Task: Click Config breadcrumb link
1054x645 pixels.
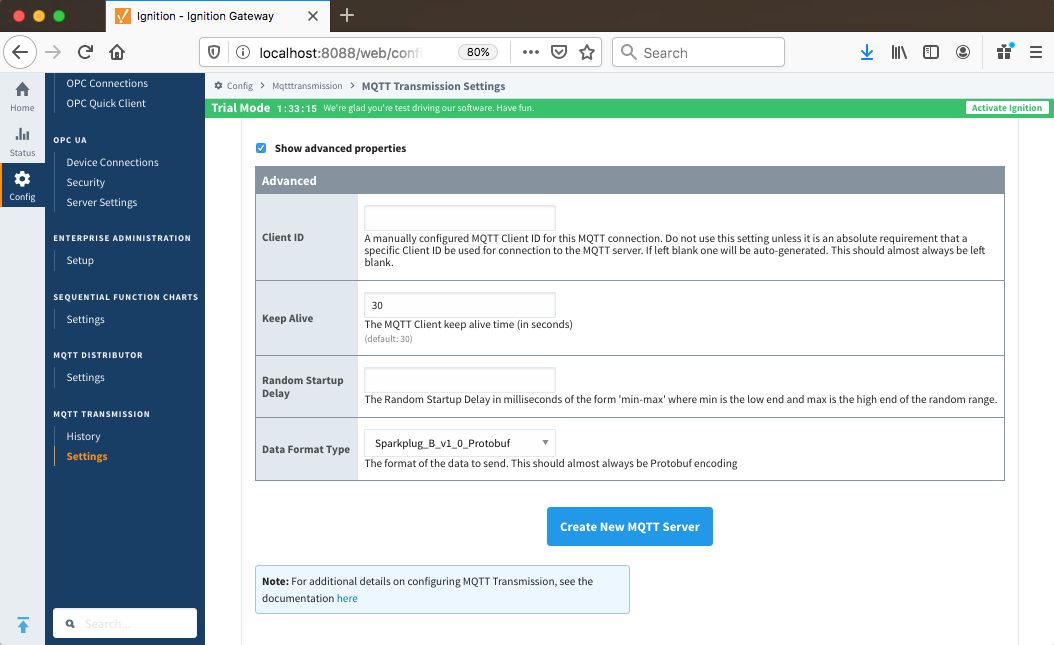Action: pyautogui.click(x=239, y=86)
